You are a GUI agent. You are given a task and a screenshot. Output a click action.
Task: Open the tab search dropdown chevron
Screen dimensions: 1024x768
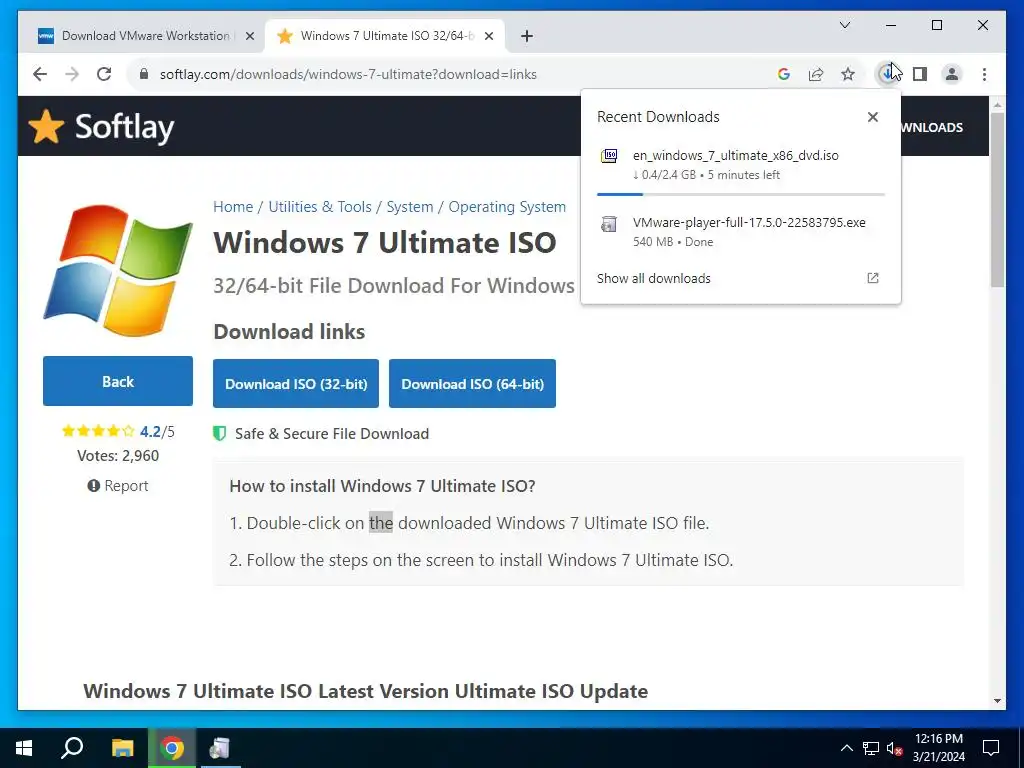pyautogui.click(x=844, y=25)
